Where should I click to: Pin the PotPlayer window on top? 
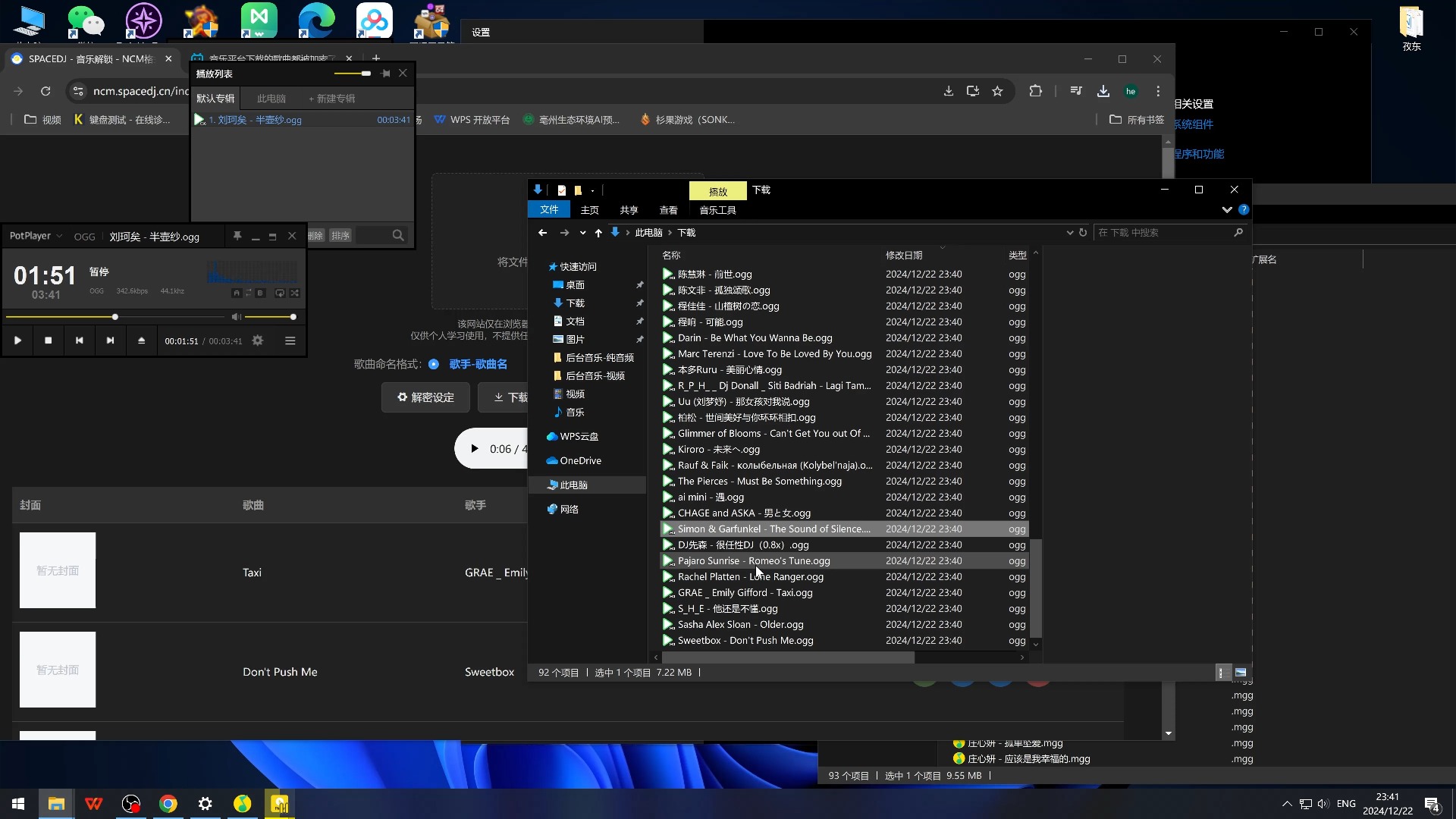click(x=237, y=237)
